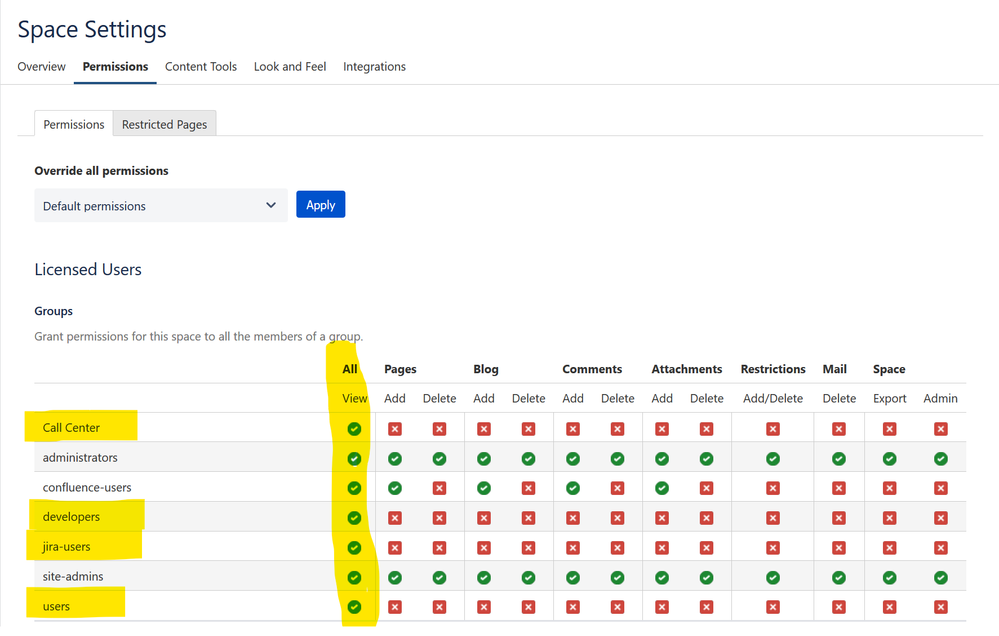Image resolution: width=999 pixels, height=636 pixels.
Task: Click site-admins Blog Delete checkmark
Action: [x=528, y=578]
